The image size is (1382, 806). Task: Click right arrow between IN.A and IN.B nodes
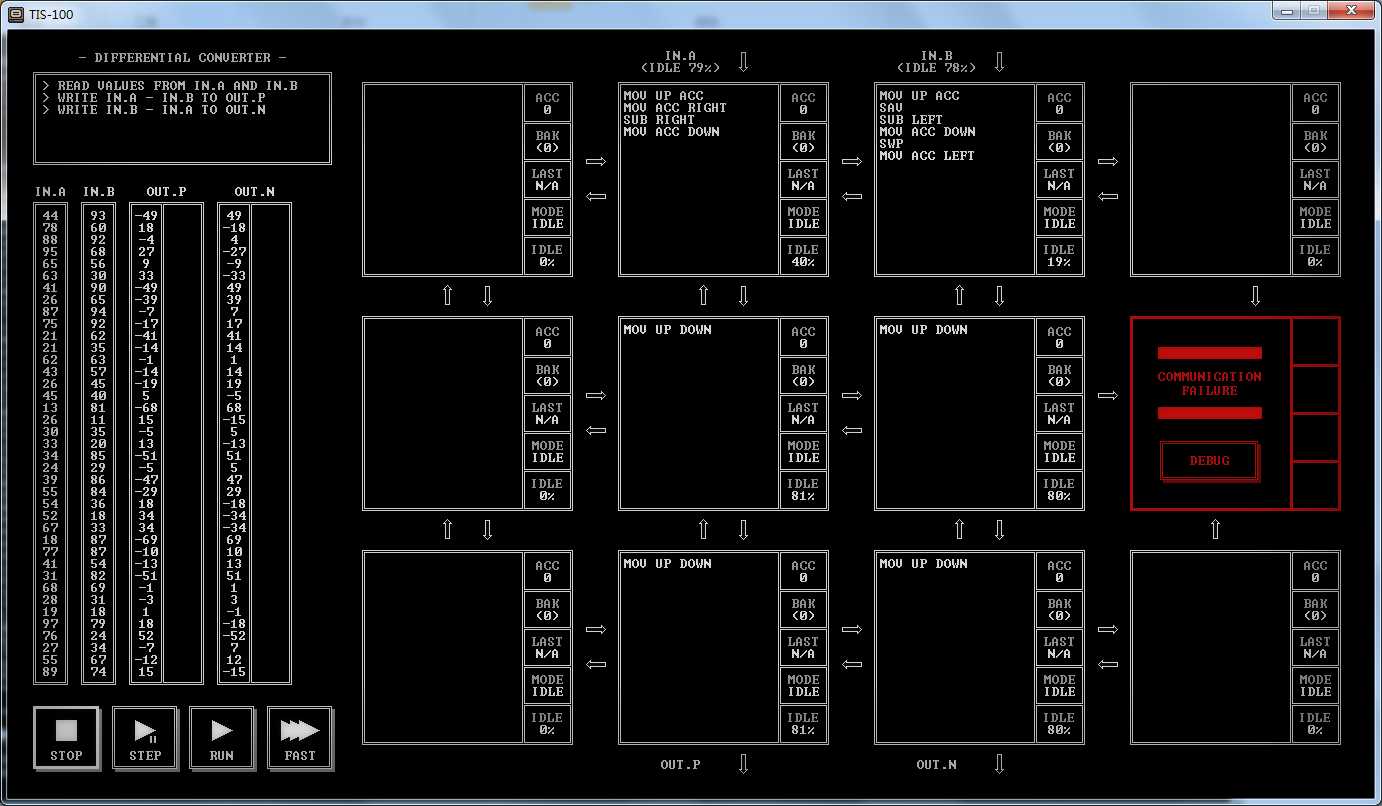(x=851, y=162)
